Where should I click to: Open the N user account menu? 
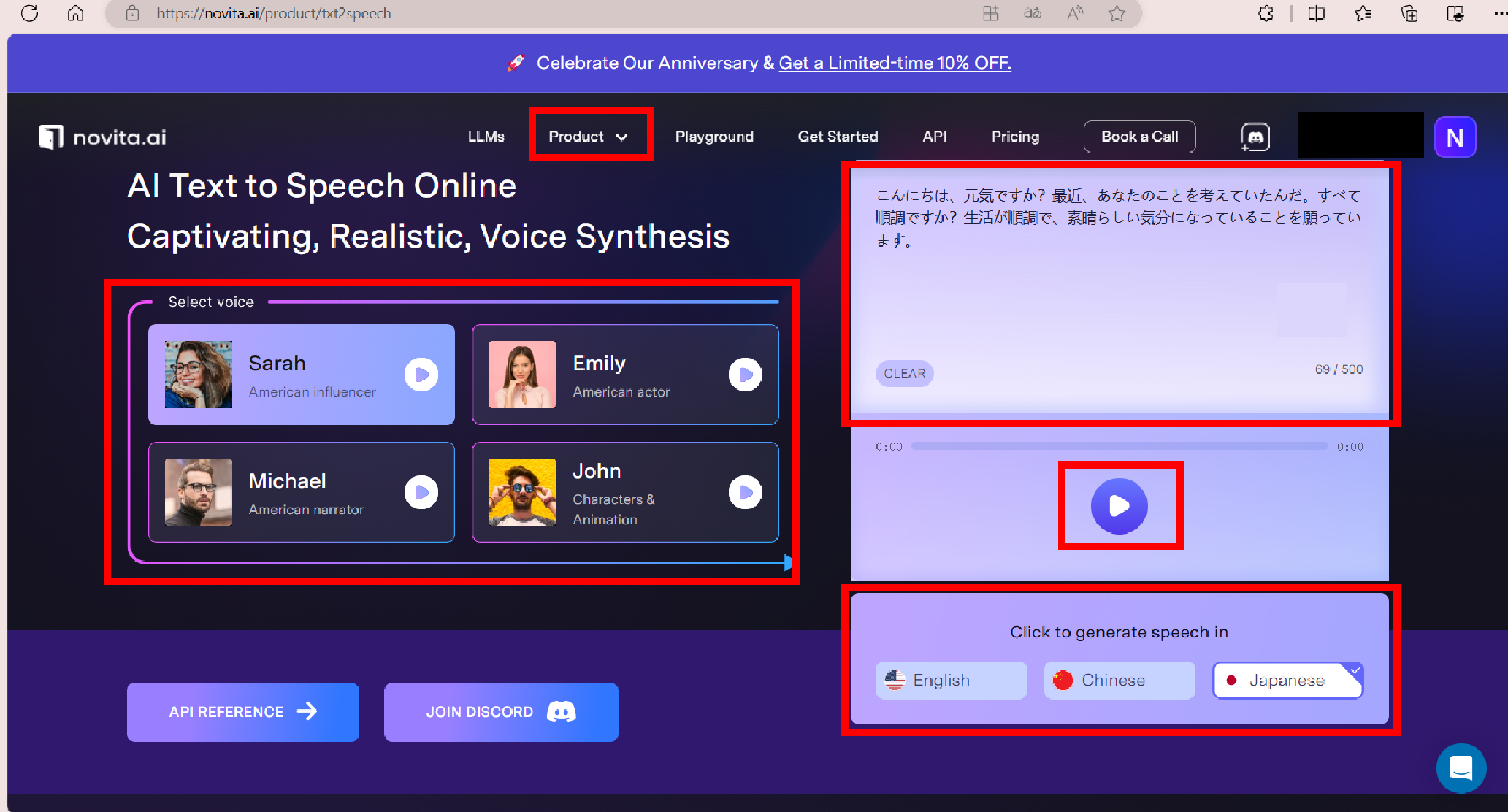click(x=1455, y=137)
